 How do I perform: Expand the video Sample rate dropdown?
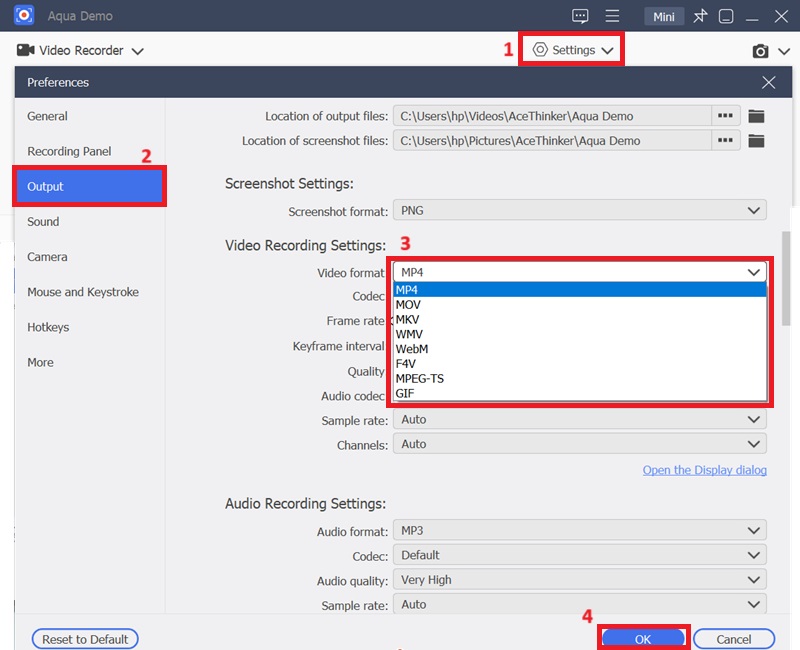click(580, 419)
